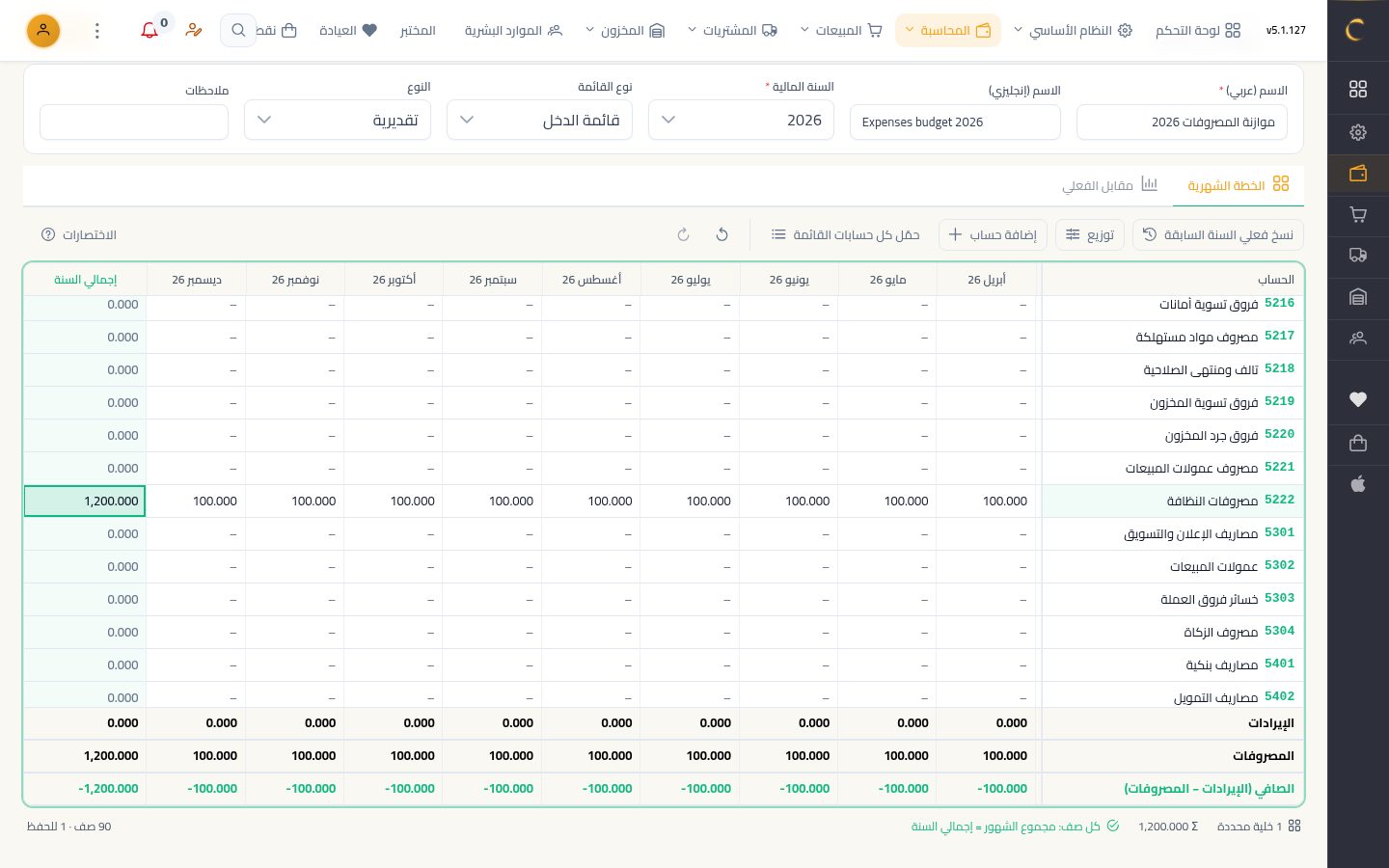Click إضافة حساب add account button
Viewport: 1389px width, 868px height.
point(993,234)
